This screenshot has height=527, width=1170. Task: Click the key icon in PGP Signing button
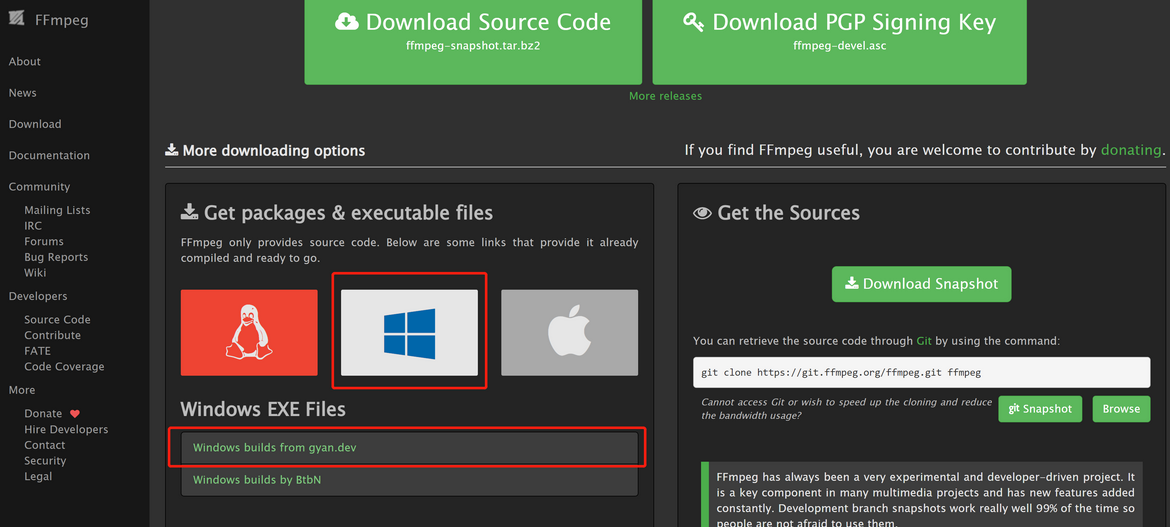(x=694, y=21)
